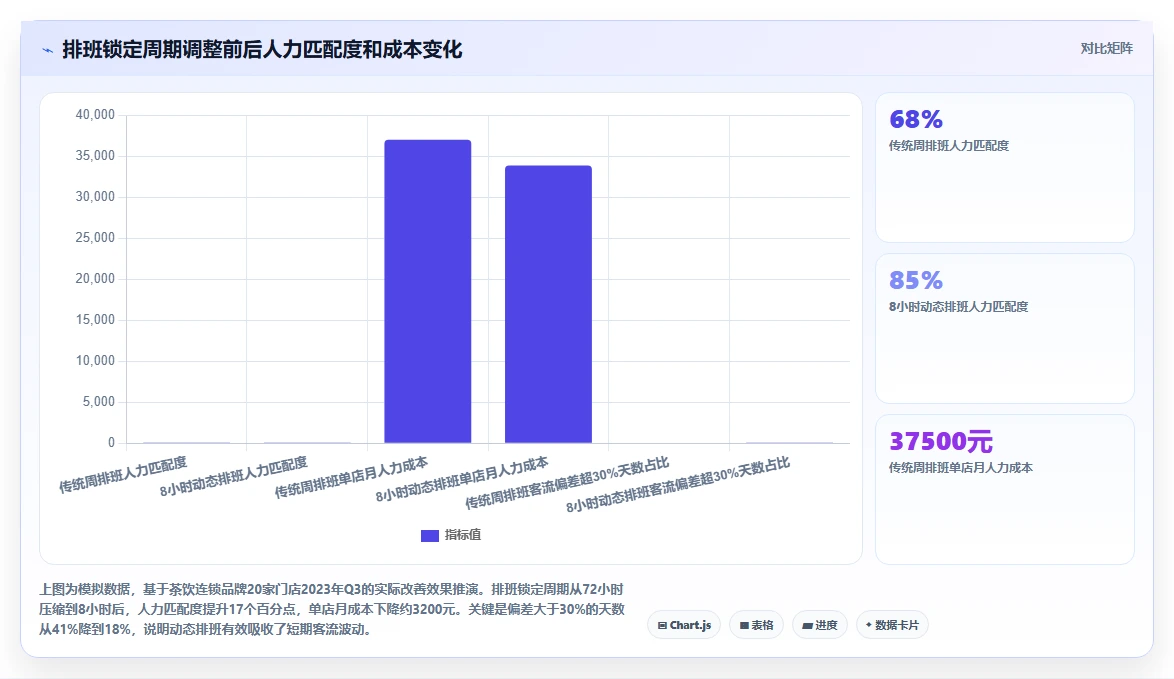The width and height of the screenshot is (1174, 679).
Task: Click the 68% value text
Action: [x=916, y=119]
